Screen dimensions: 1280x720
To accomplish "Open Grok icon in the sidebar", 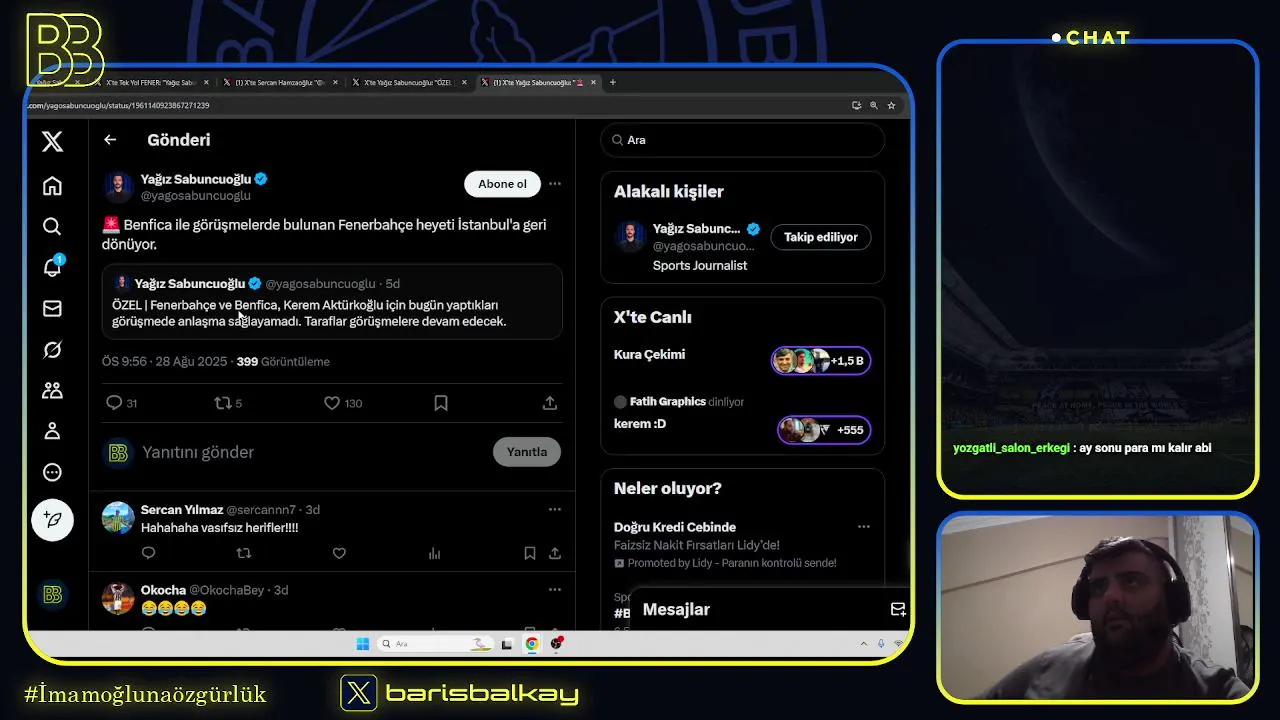I will pyautogui.click(x=52, y=349).
